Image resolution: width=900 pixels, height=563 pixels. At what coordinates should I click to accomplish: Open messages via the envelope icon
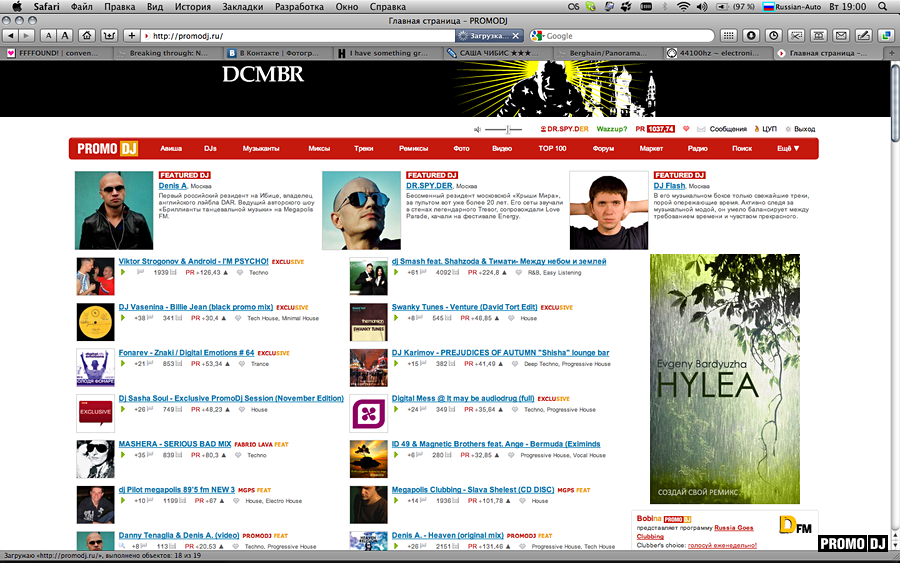tap(700, 129)
